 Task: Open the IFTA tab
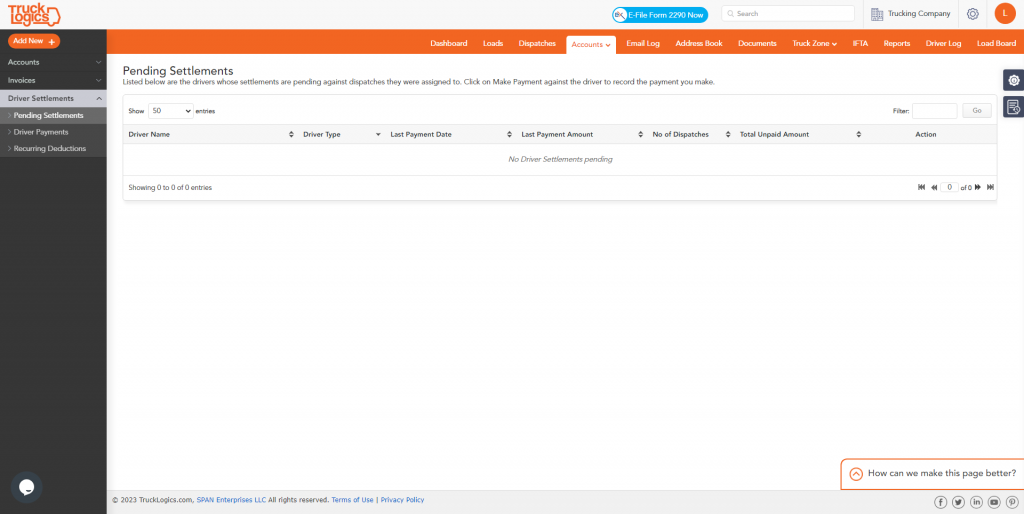pos(860,44)
